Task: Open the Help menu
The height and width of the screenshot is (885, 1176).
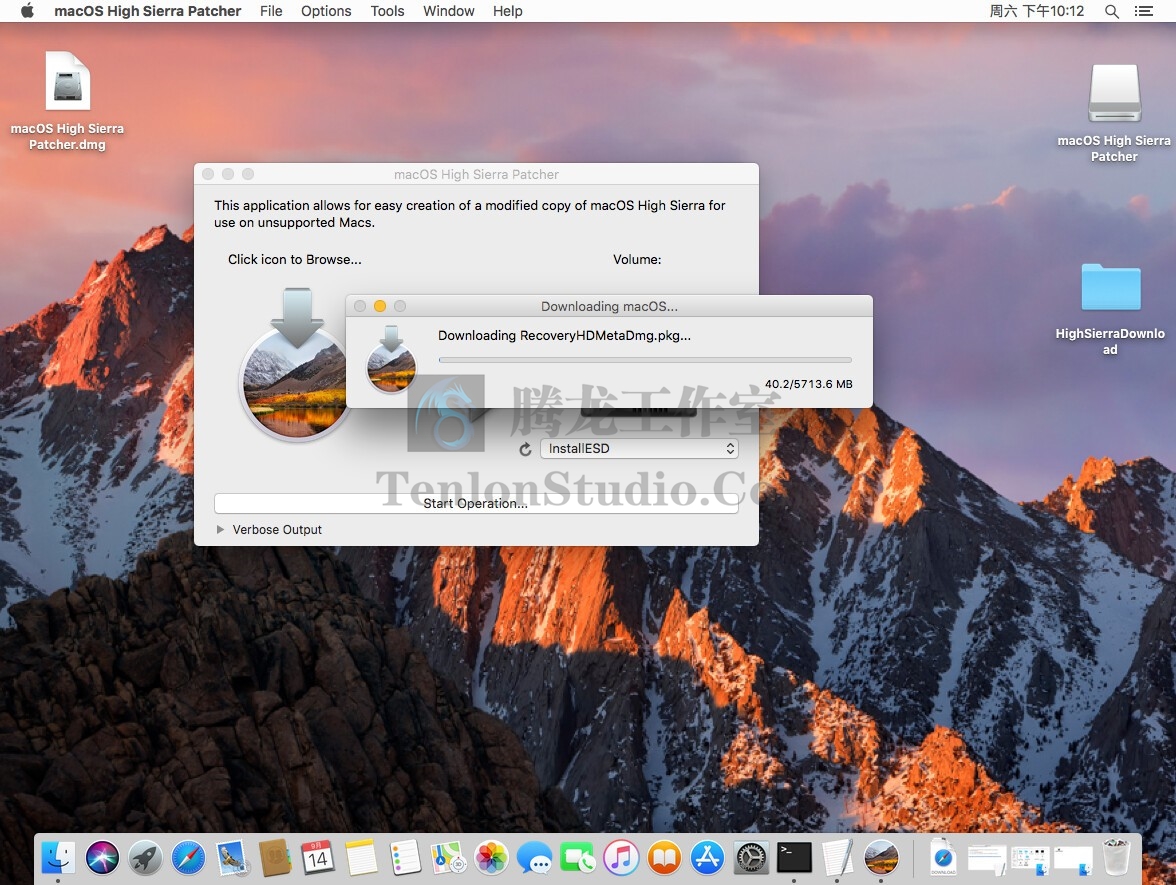Action: point(508,10)
